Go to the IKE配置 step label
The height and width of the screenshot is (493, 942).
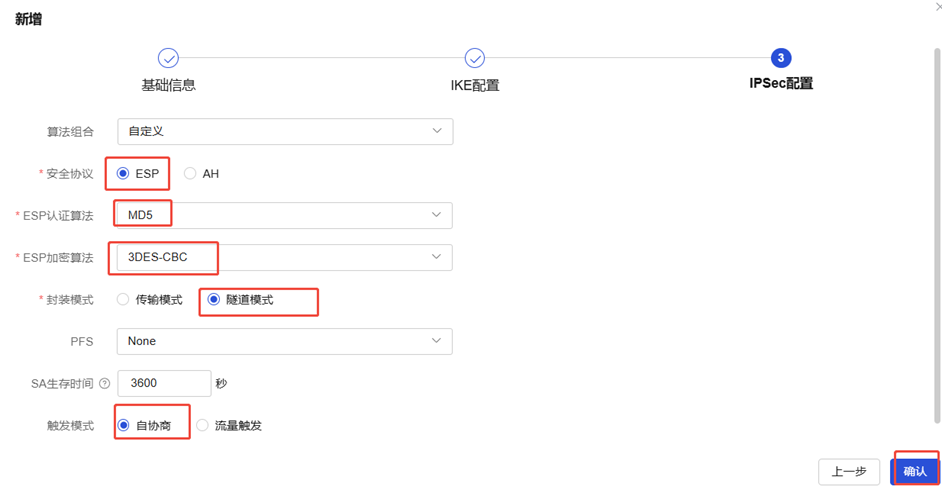[x=475, y=85]
